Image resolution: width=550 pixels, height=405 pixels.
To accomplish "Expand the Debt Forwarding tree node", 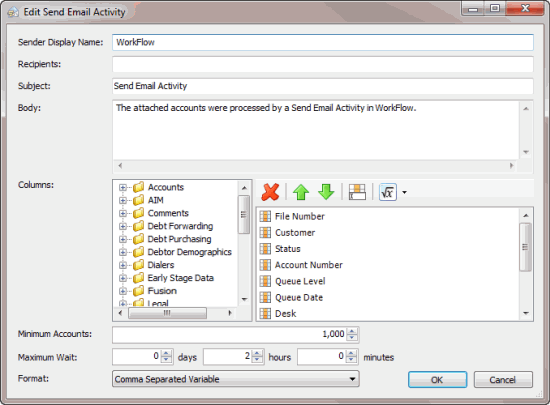I will (122, 227).
